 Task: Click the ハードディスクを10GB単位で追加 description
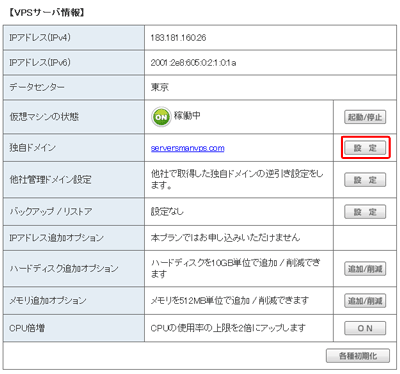pos(236,268)
